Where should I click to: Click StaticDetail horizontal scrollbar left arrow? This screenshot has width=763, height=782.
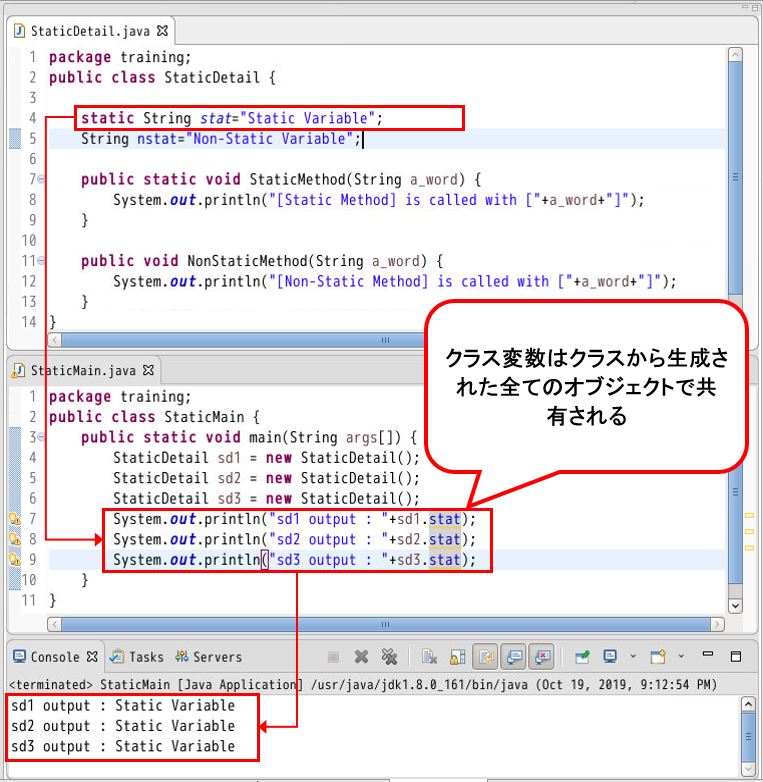tap(54, 340)
